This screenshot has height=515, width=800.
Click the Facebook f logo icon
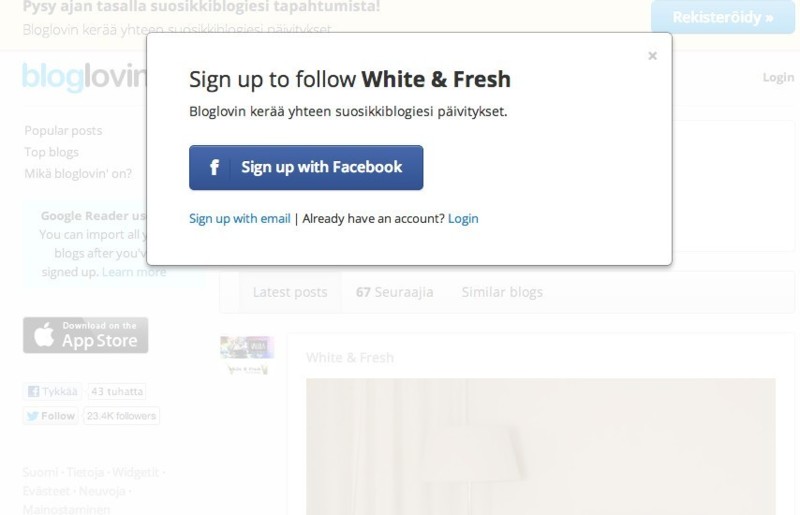(x=214, y=167)
